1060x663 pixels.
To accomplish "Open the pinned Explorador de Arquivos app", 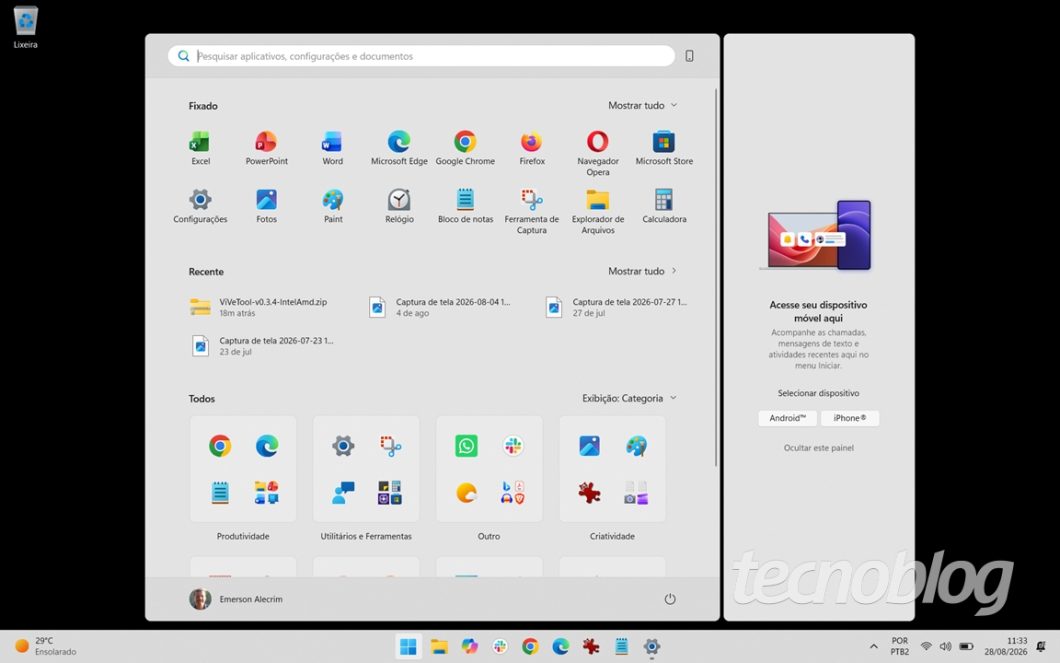I will click(x=598, y=211).
